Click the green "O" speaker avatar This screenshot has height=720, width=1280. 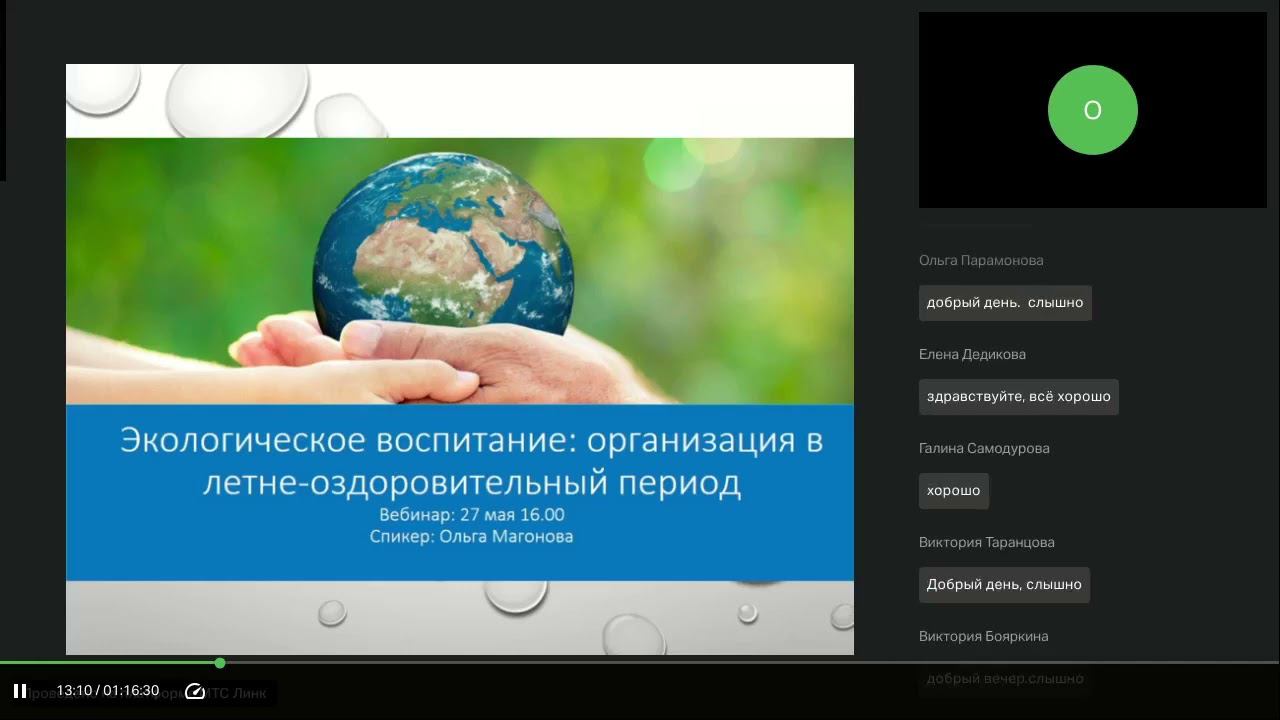[1093, 110]
